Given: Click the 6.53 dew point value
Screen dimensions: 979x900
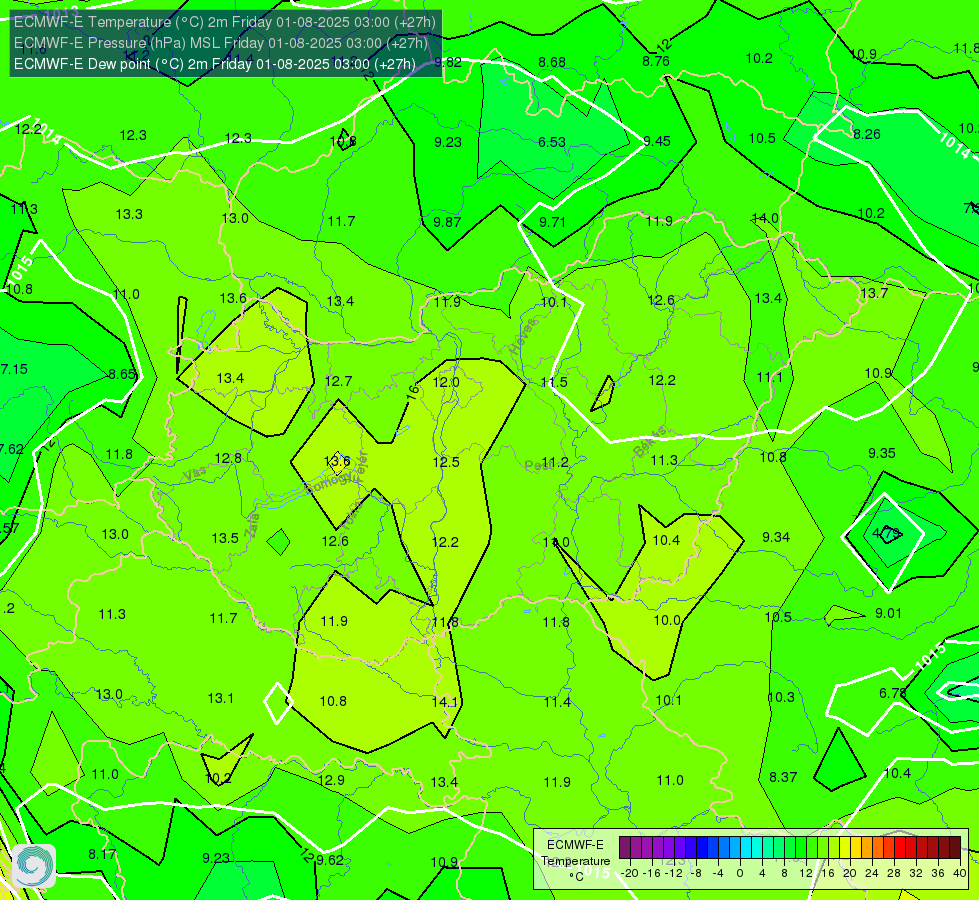Looking at the screenshot, I should (552, 142).
